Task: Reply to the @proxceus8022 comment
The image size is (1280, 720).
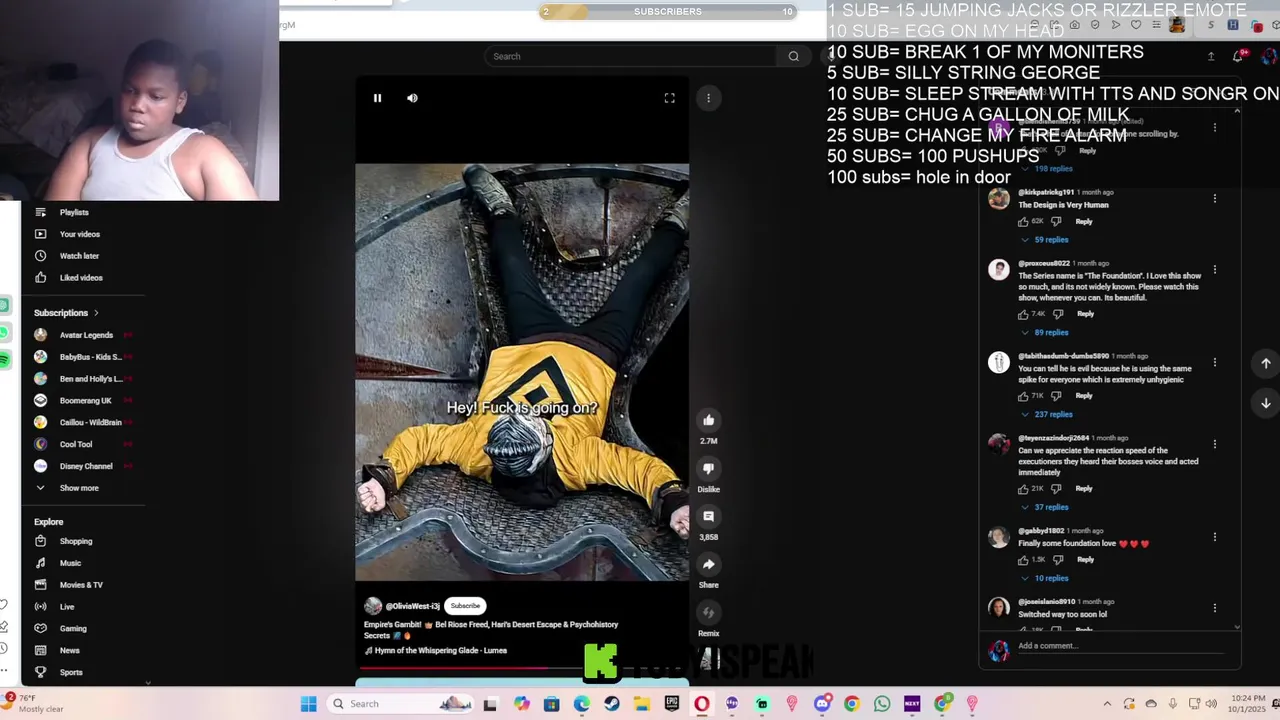Action: click(1085, 314)
